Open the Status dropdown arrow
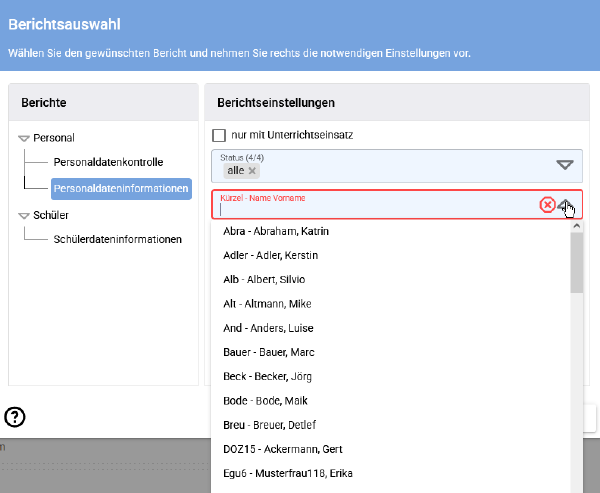Viewport: 600px width, 493px height. [x=565, y=166]
